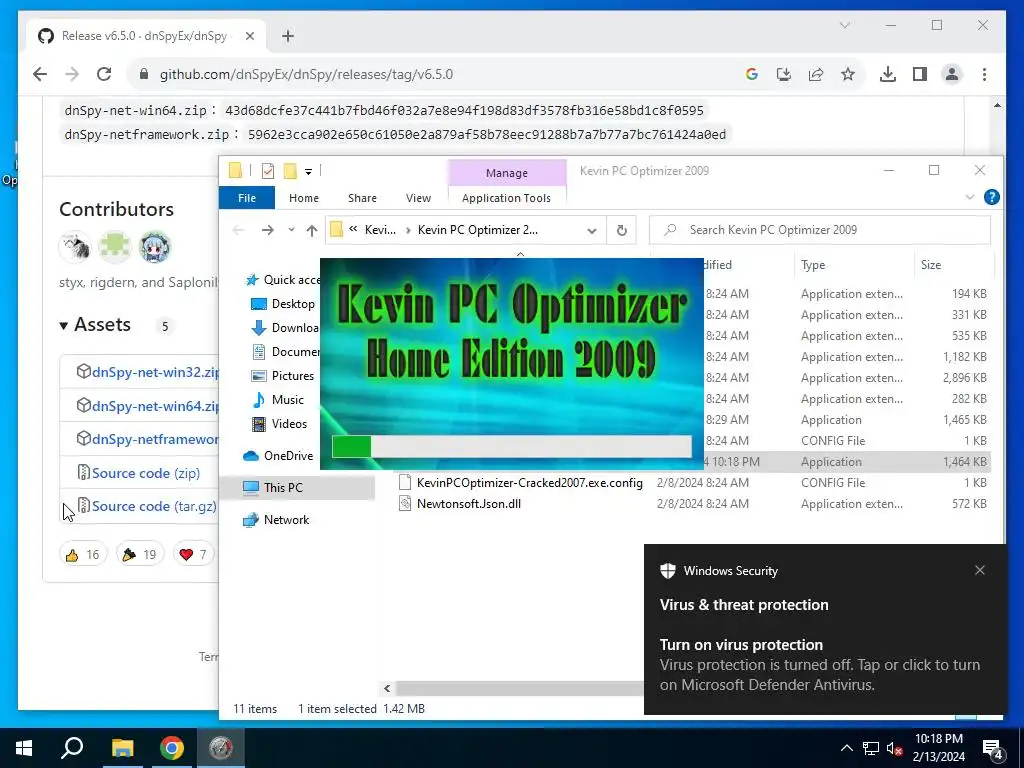Open the first contributor avatar
The width and height of the screenshot is (1024, 768).
[x=75, y=248]
